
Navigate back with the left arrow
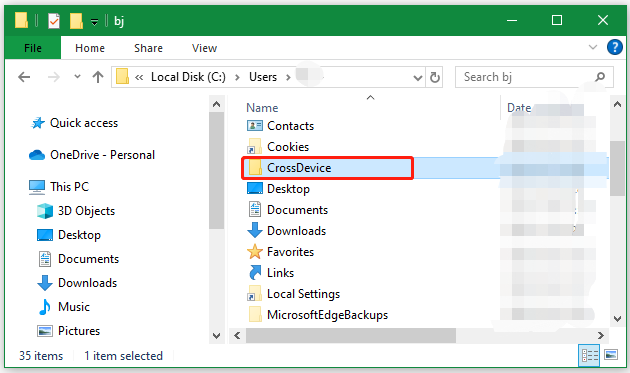(x=25, y=77)
